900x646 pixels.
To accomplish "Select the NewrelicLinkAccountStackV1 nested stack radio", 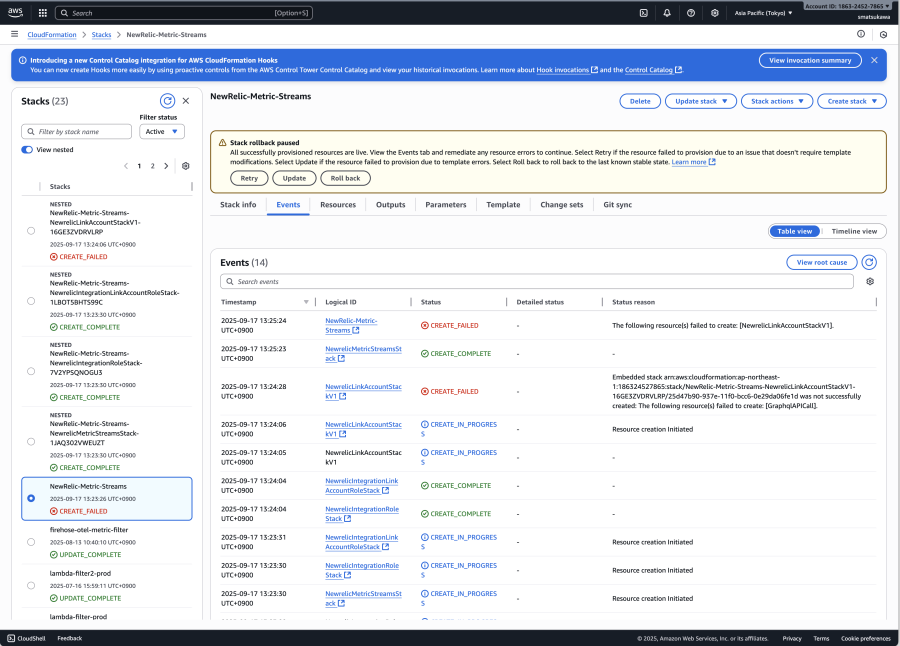I will pos(31,231).
